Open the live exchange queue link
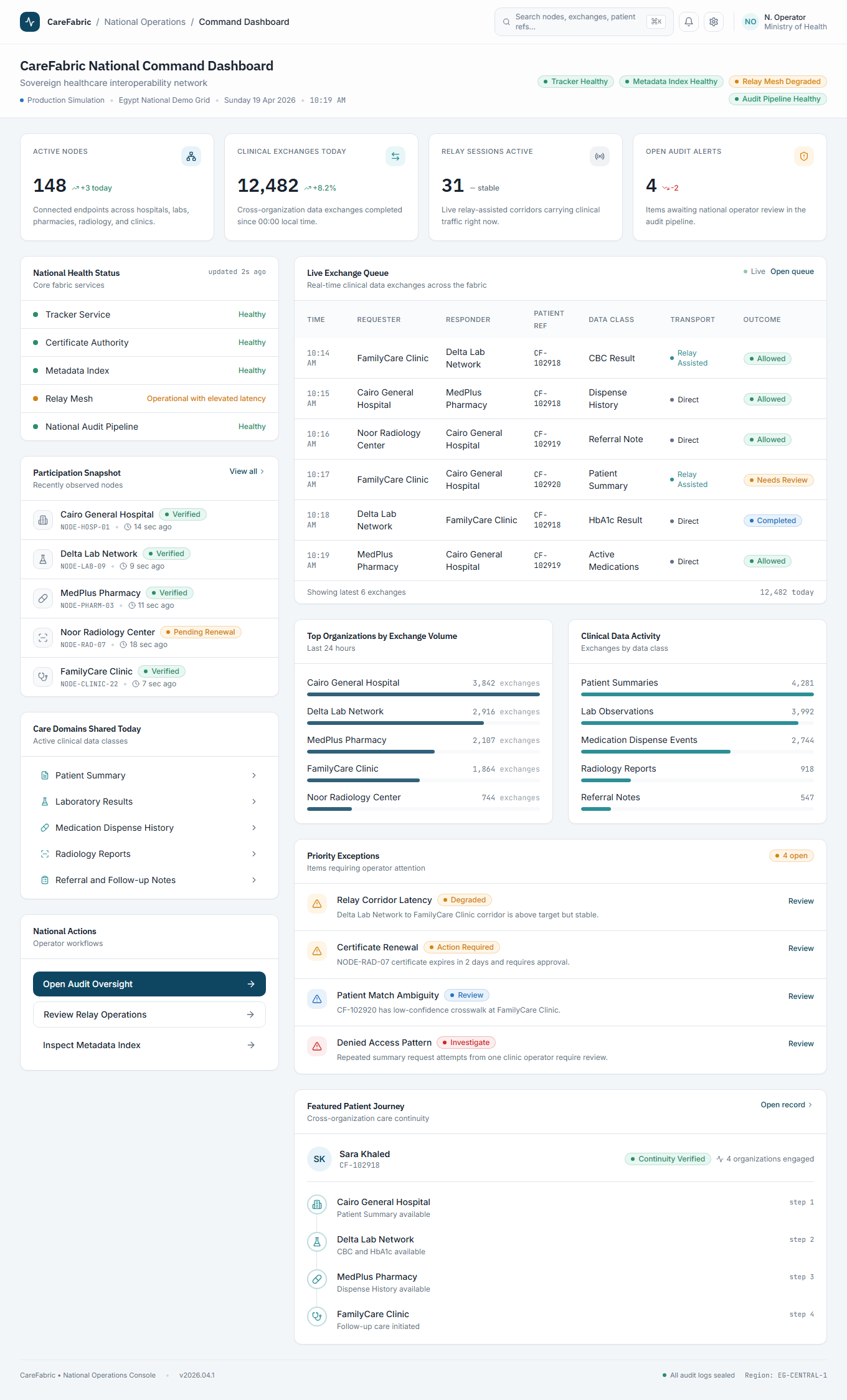The height and width of the screenshot is (1400, 847). point(792,272)
